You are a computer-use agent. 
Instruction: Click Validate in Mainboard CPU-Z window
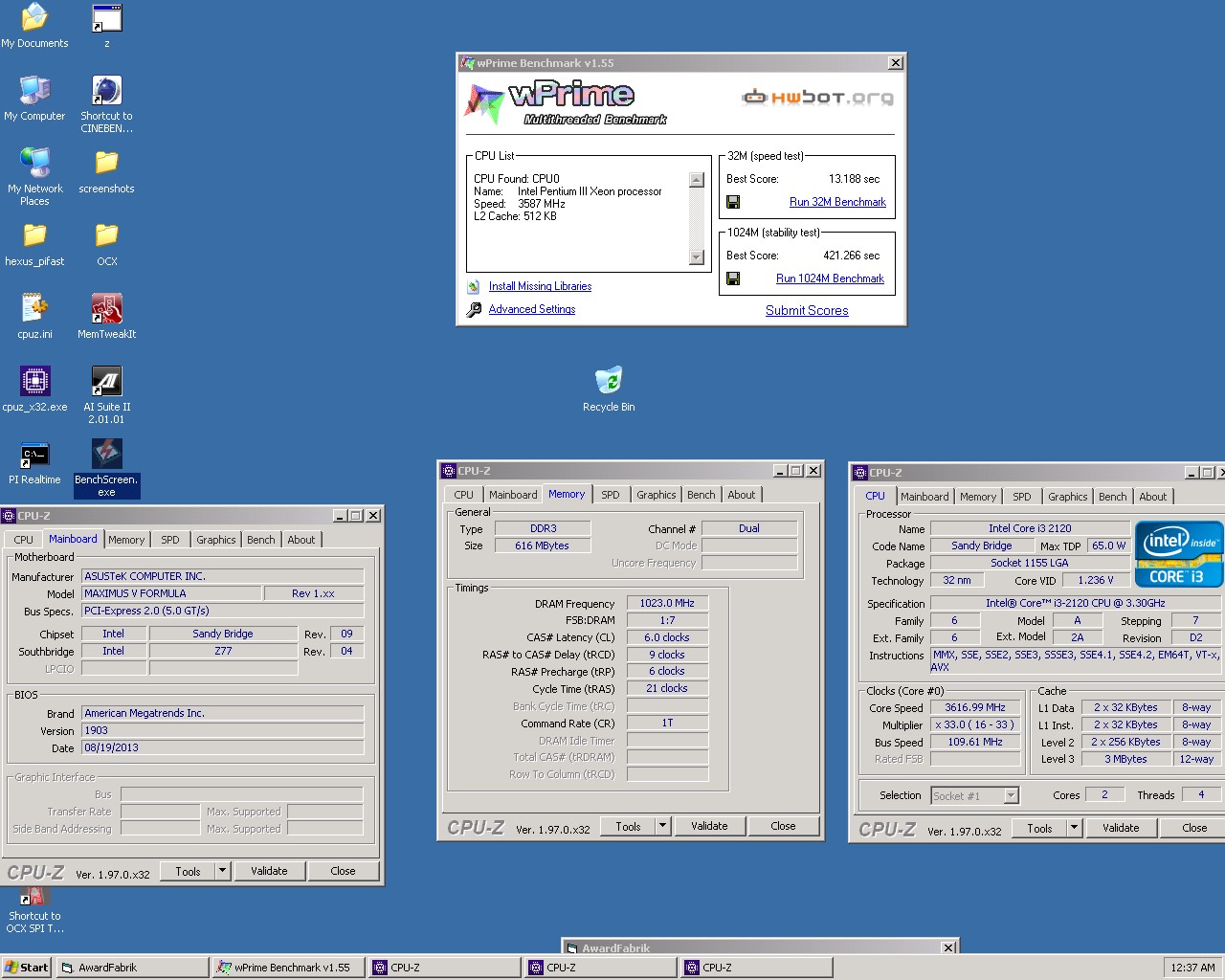click(269, 871)
